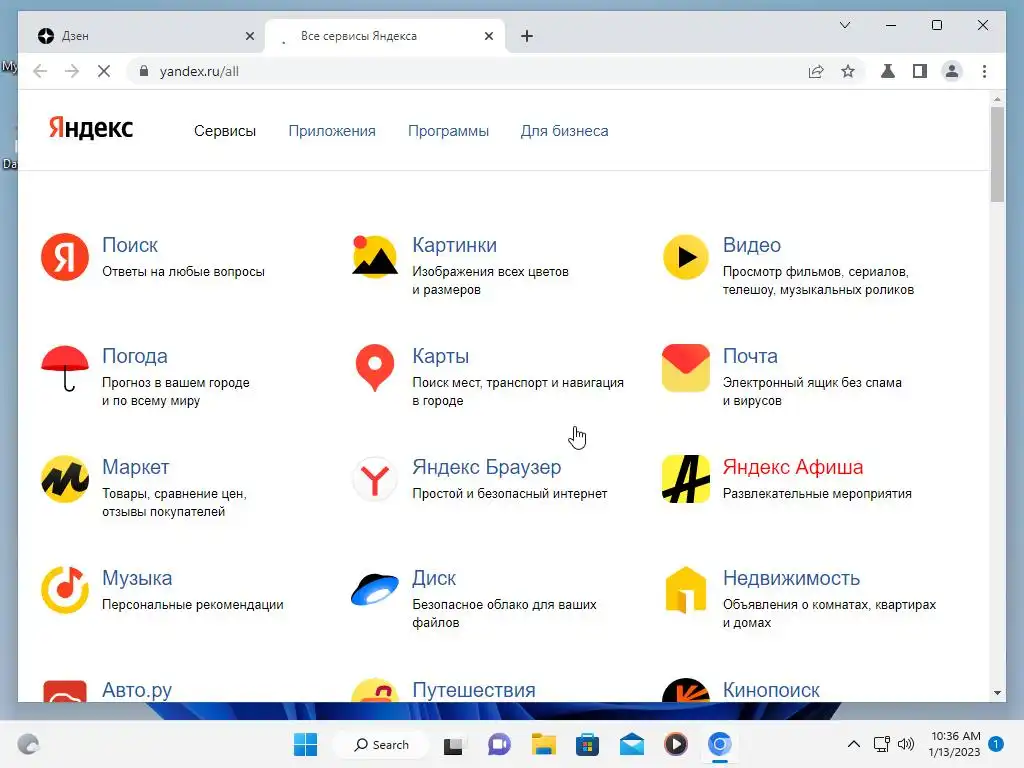Click the scrollbar down arrow

(x=997, y=693)
